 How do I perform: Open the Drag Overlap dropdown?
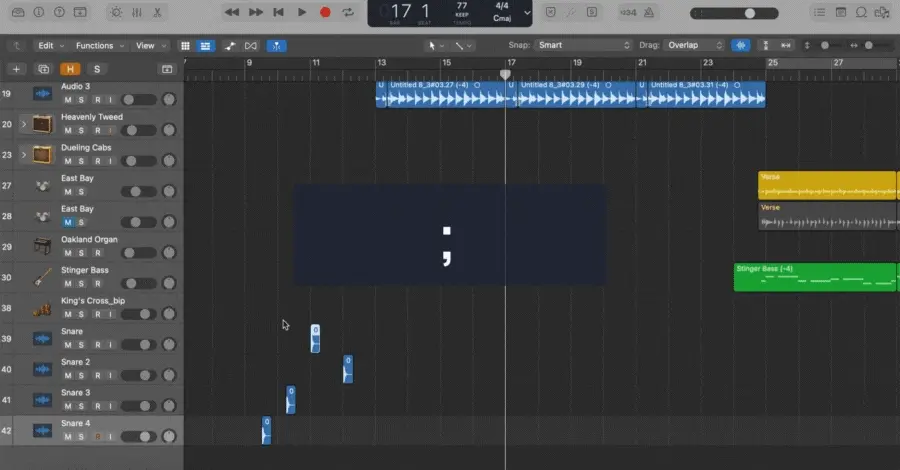click(694, 45)
